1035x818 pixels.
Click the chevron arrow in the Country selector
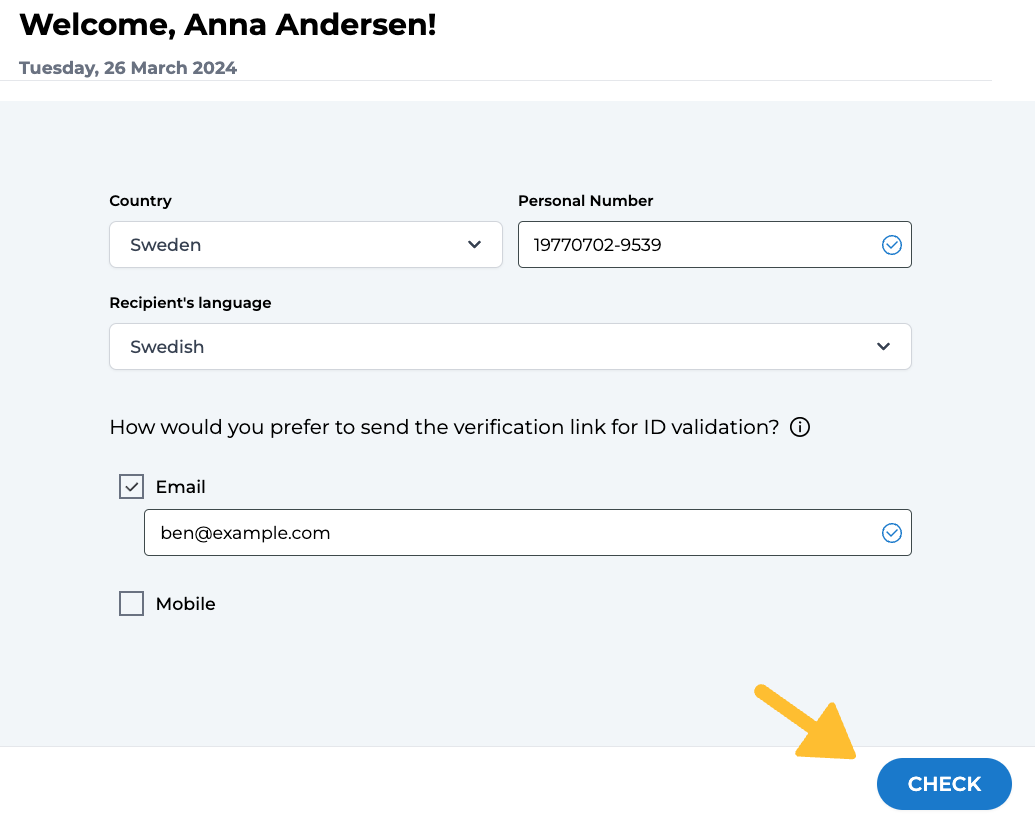(x=475, y=245)
